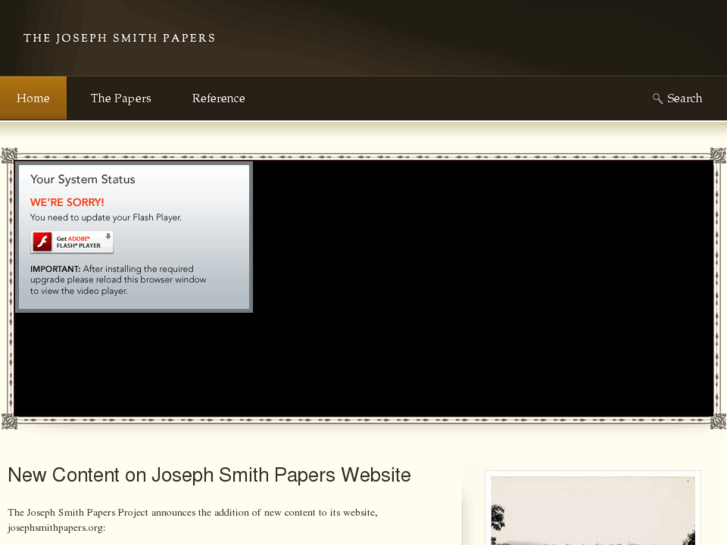Open the Reference menu item
The width and height of the screenshot is (727, 545).
coord(218,98)
